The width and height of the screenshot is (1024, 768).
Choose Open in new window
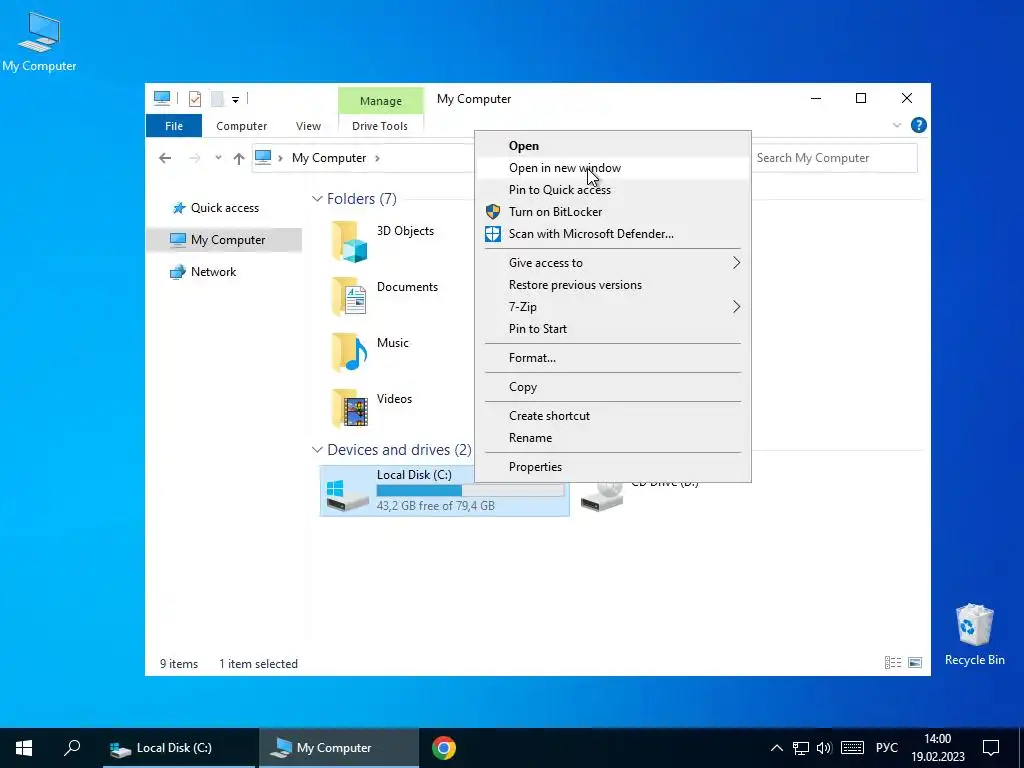(613, 168)
